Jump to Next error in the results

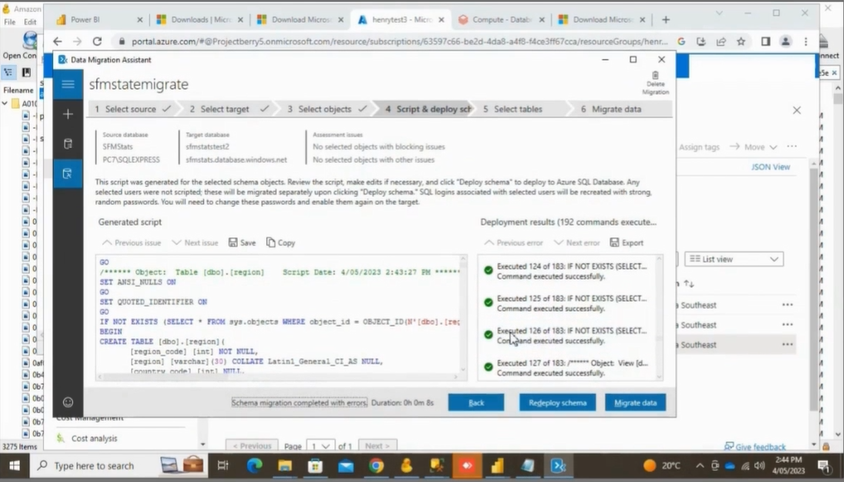576,242
